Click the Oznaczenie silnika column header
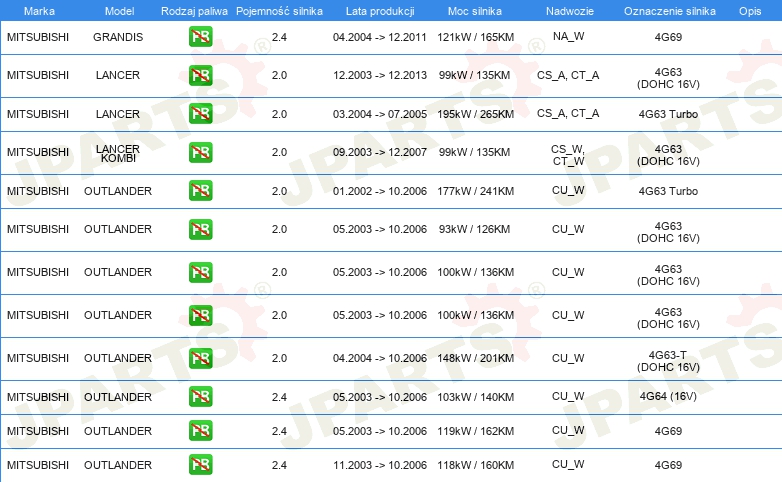Viewport: 782px width, 482px height. coord(670,11)
